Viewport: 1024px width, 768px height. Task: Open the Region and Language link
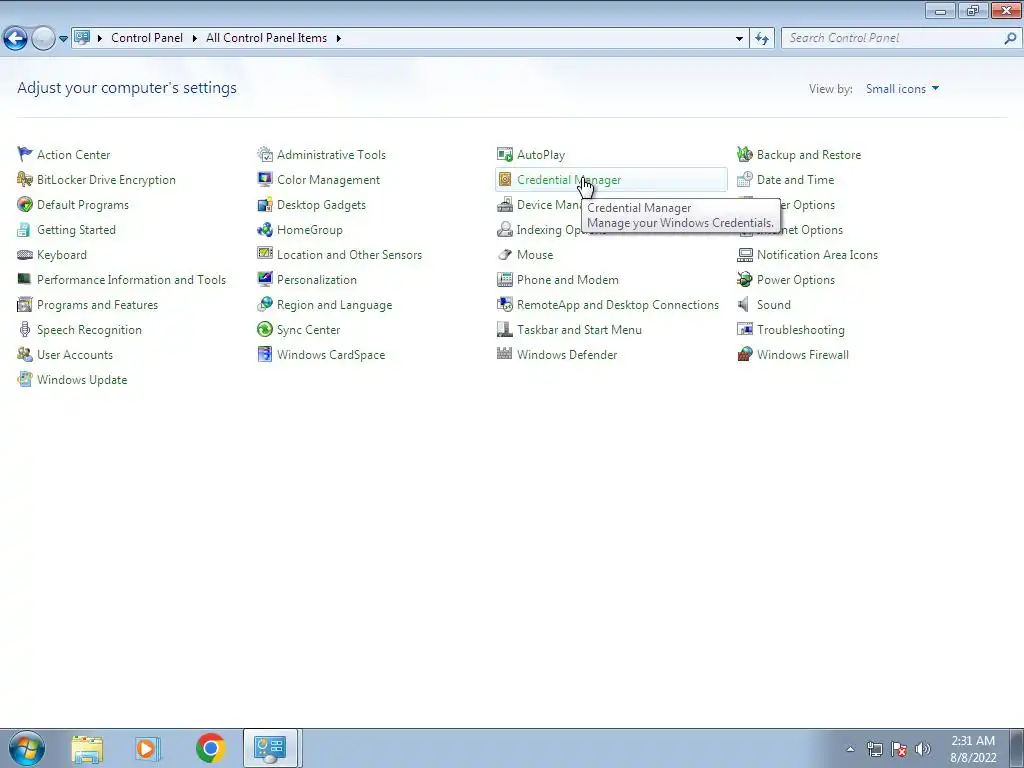(334, 305)
